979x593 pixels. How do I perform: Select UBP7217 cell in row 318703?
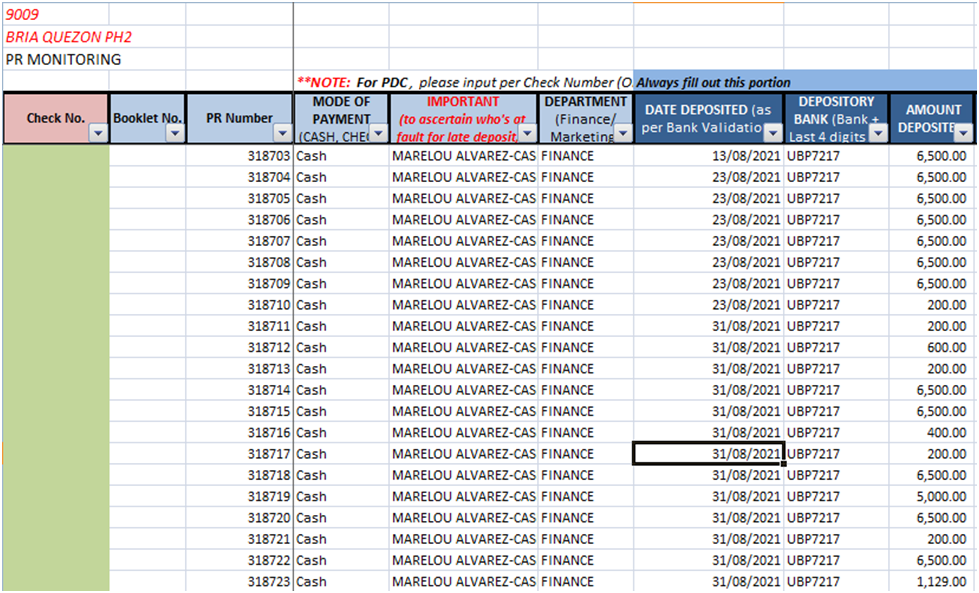(837, 156)
